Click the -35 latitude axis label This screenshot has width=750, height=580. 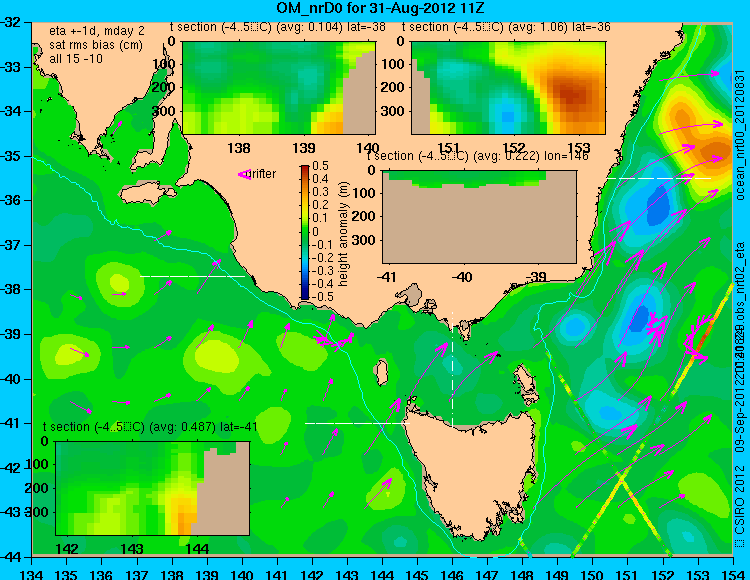point(11,156)
